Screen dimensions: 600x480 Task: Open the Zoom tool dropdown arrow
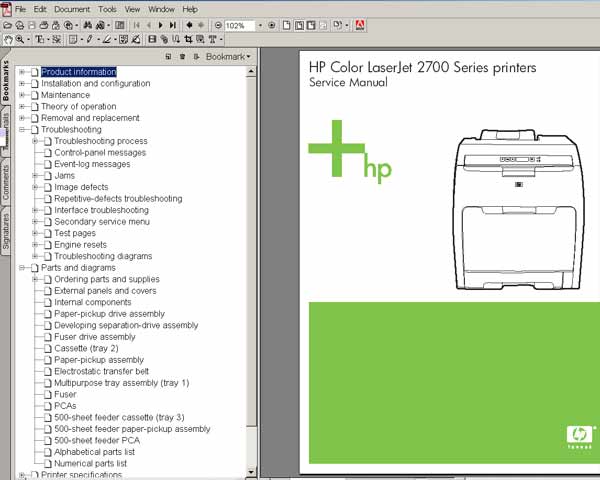coord(28,39)
